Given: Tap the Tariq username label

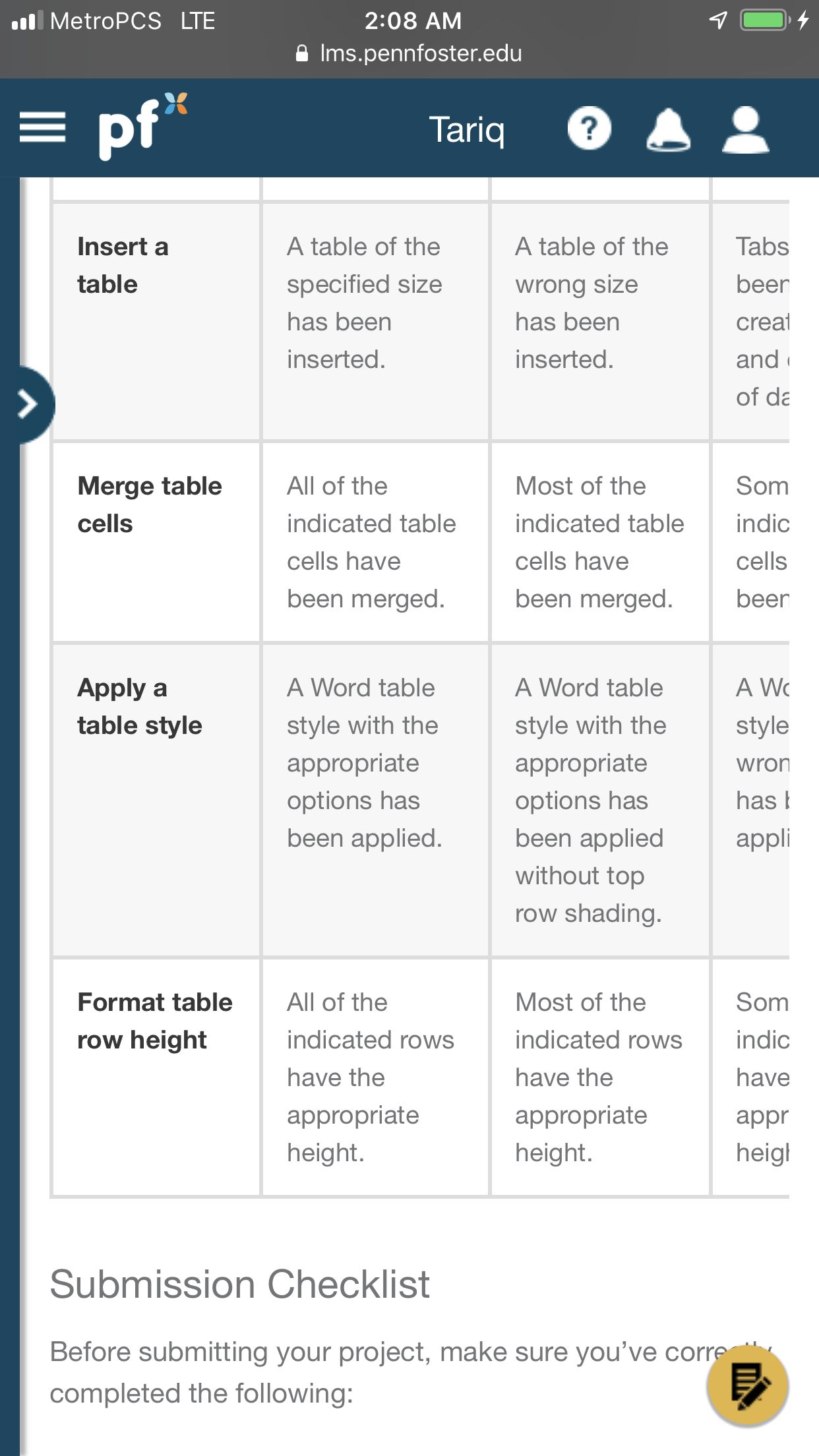Looking at the screenshot, I should (x=467, y=130).
